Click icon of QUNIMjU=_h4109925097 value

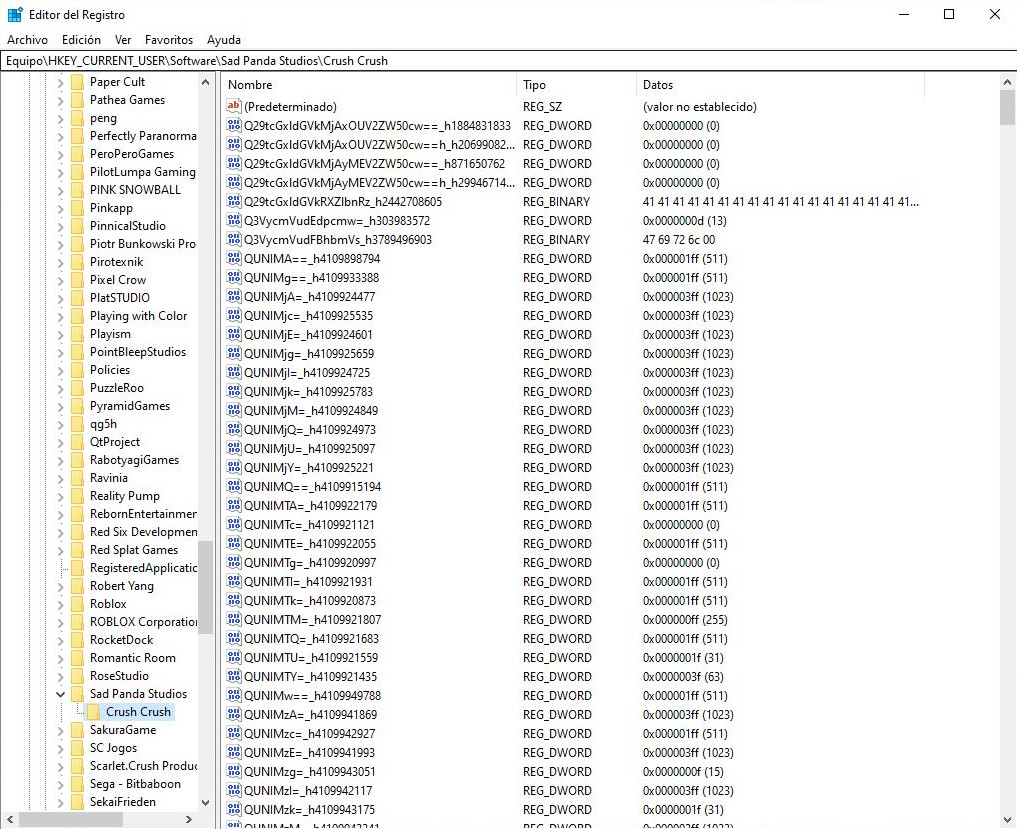pos(233,448)
